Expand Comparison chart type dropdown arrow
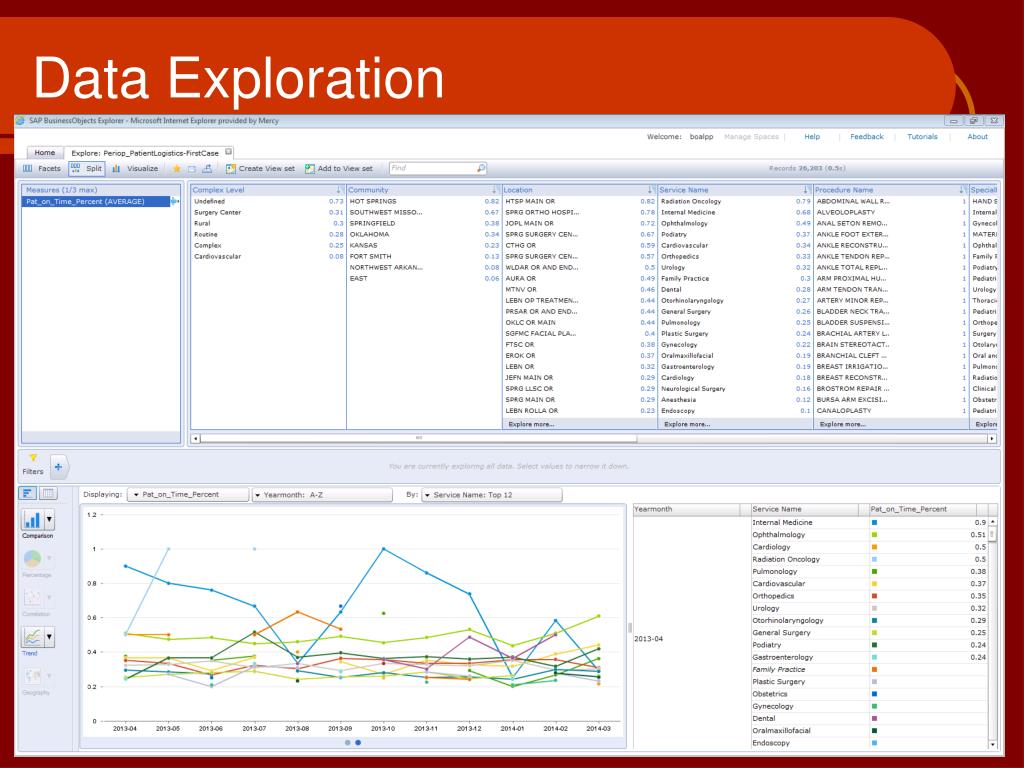 pyautogui.click(x=49, y=520)
